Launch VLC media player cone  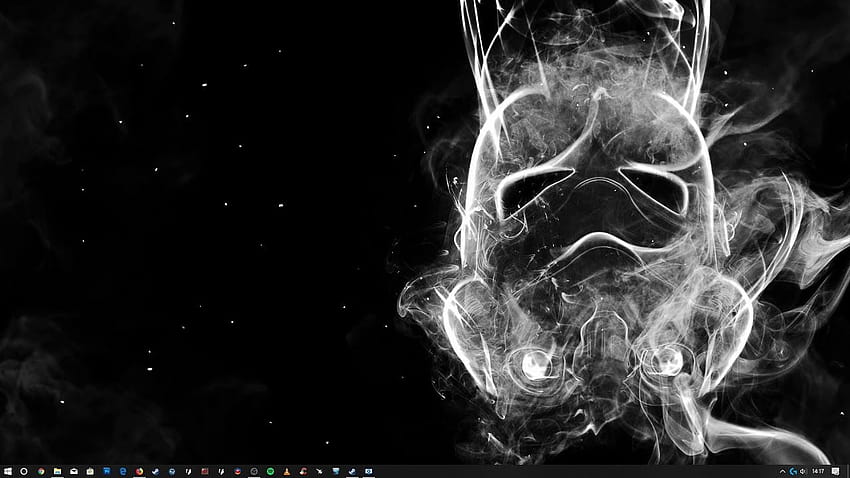[287, 471]
